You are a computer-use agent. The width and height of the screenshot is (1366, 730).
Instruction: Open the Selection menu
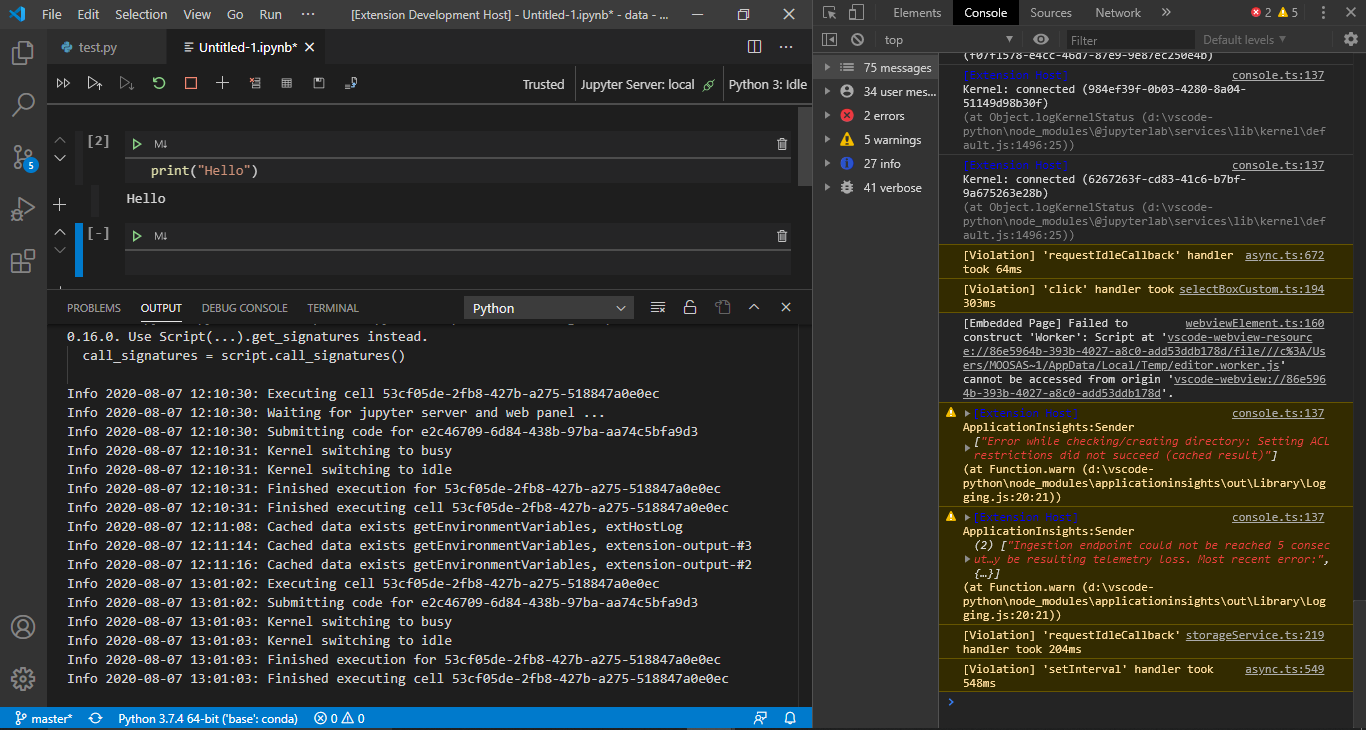141,15
